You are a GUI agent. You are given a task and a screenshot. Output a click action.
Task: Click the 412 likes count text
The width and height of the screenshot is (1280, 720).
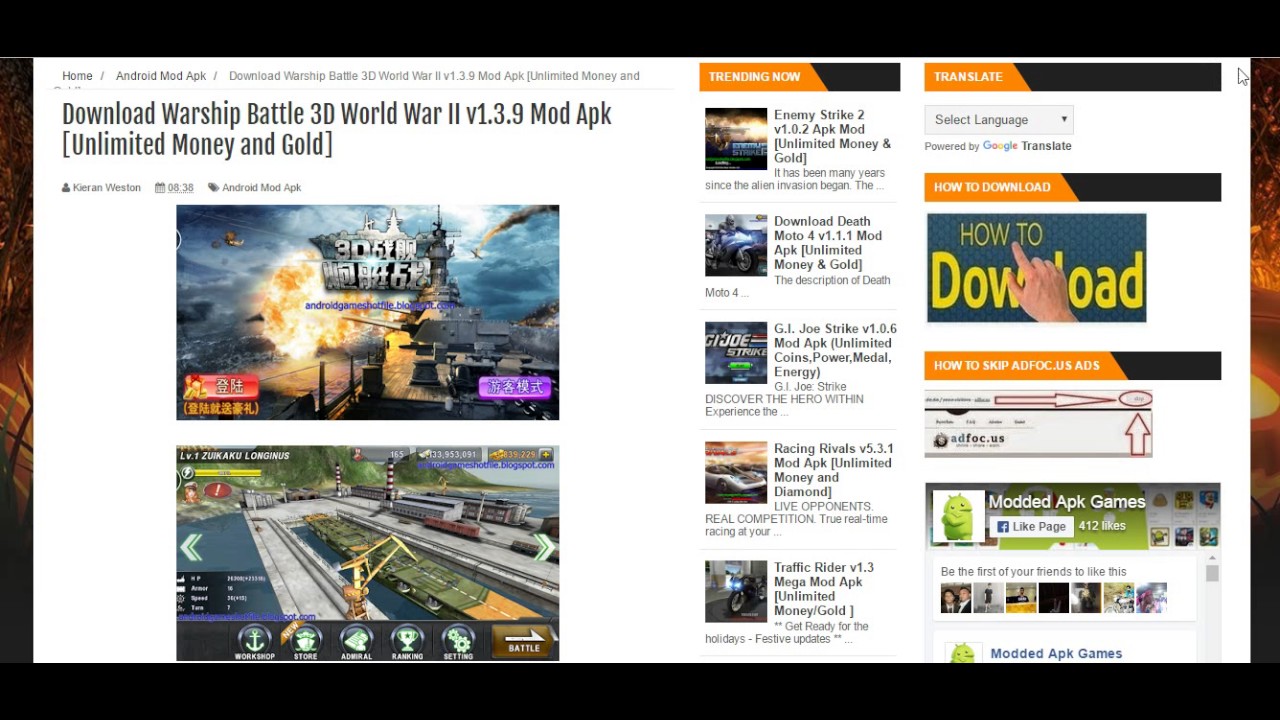coord(1102,526)
